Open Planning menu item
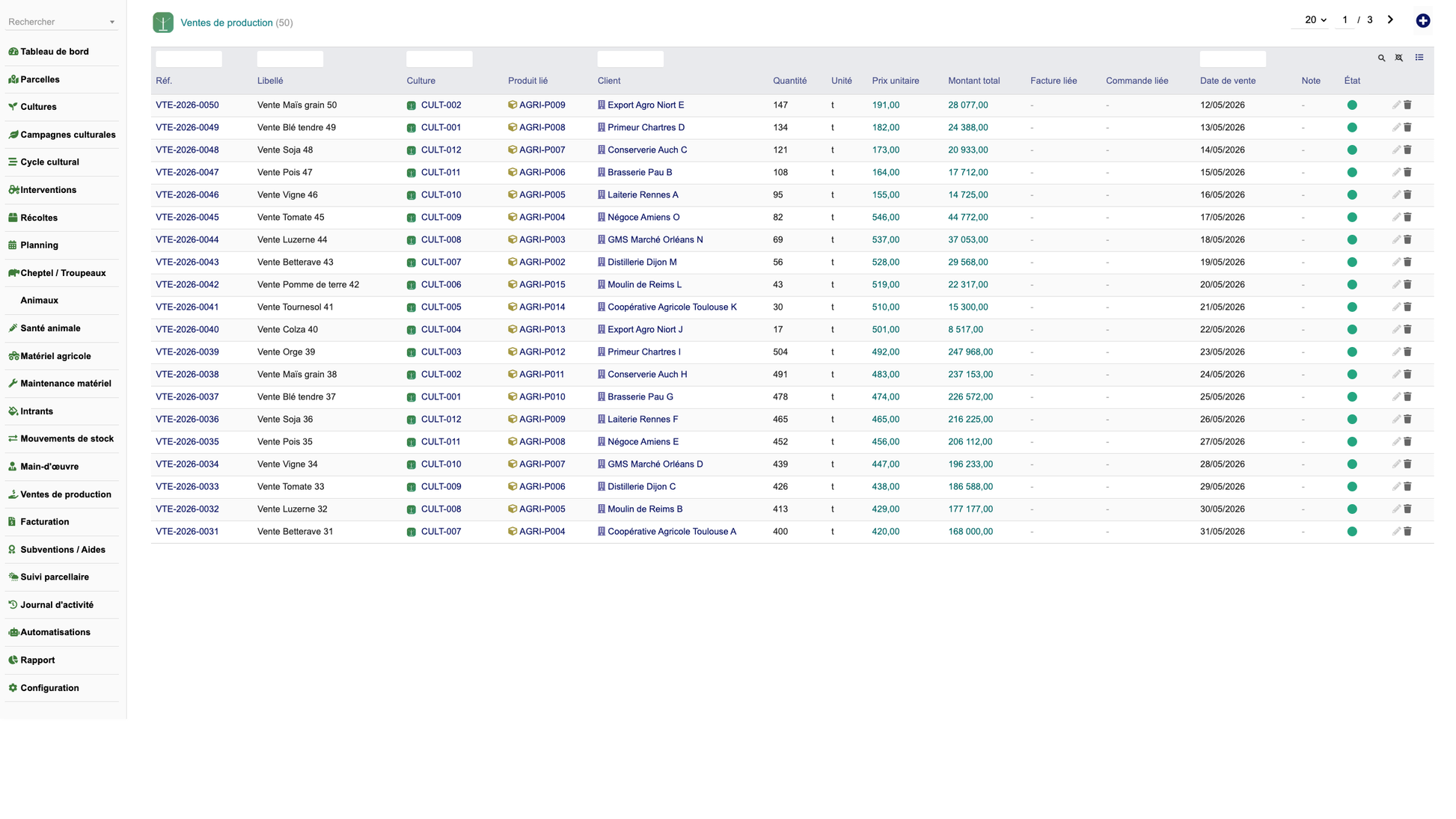Image resolution: width=1456 pixels, height=819 pixels. pos(39,245)
